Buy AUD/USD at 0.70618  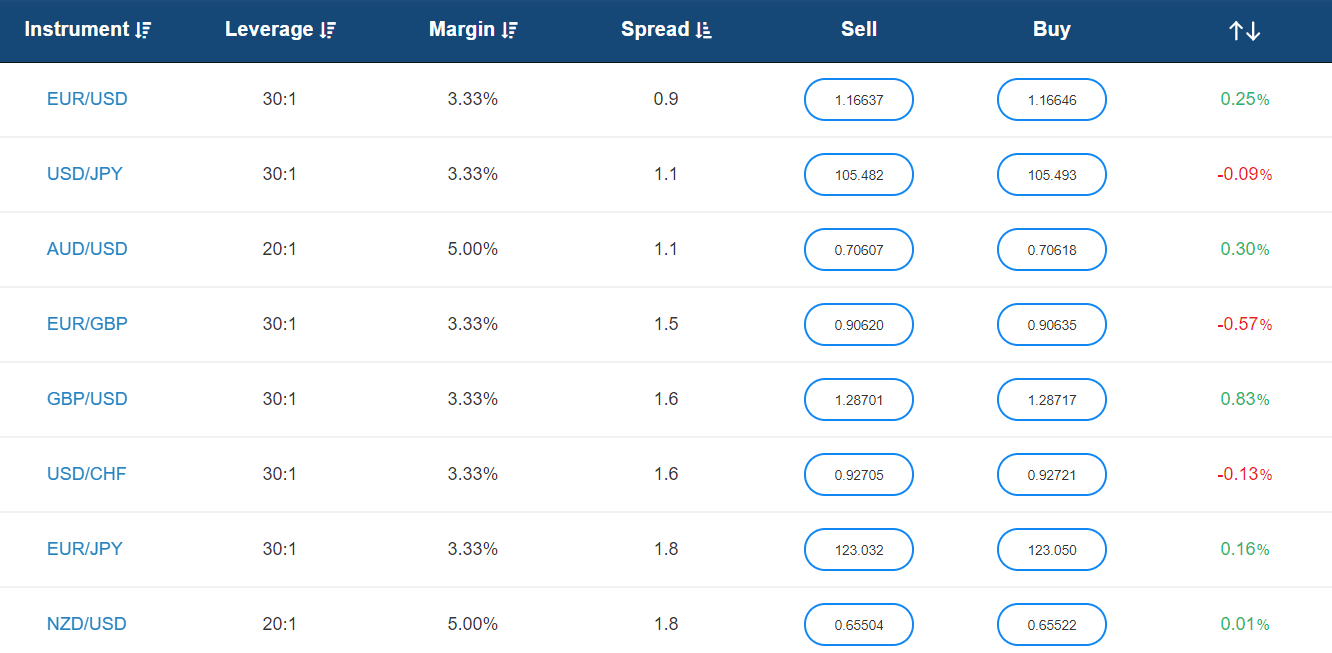coord(1052,250)
